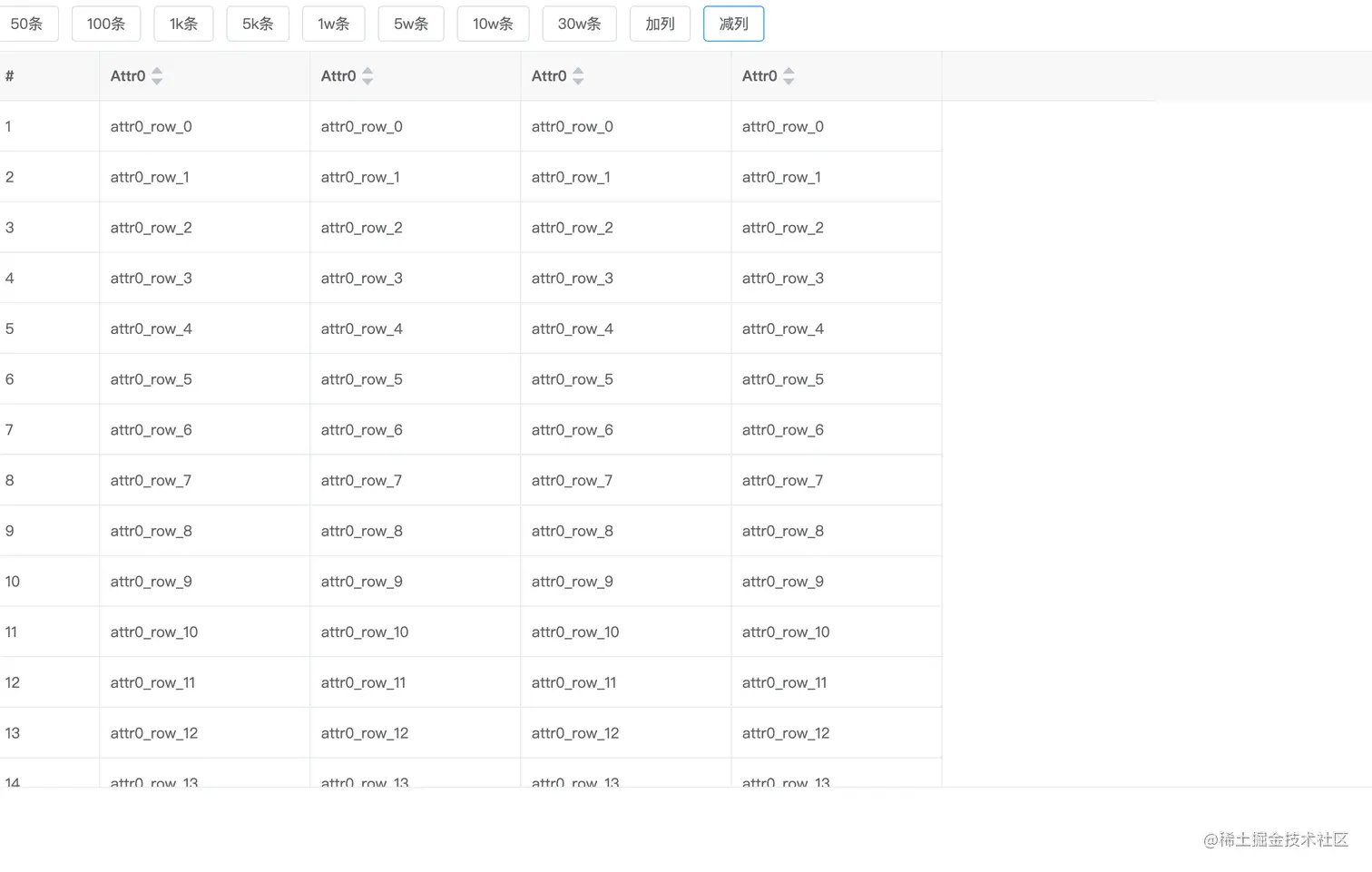Click down sort caret in fourth Attr0 column
1372x872 pixels.
(x=789, y=82)
